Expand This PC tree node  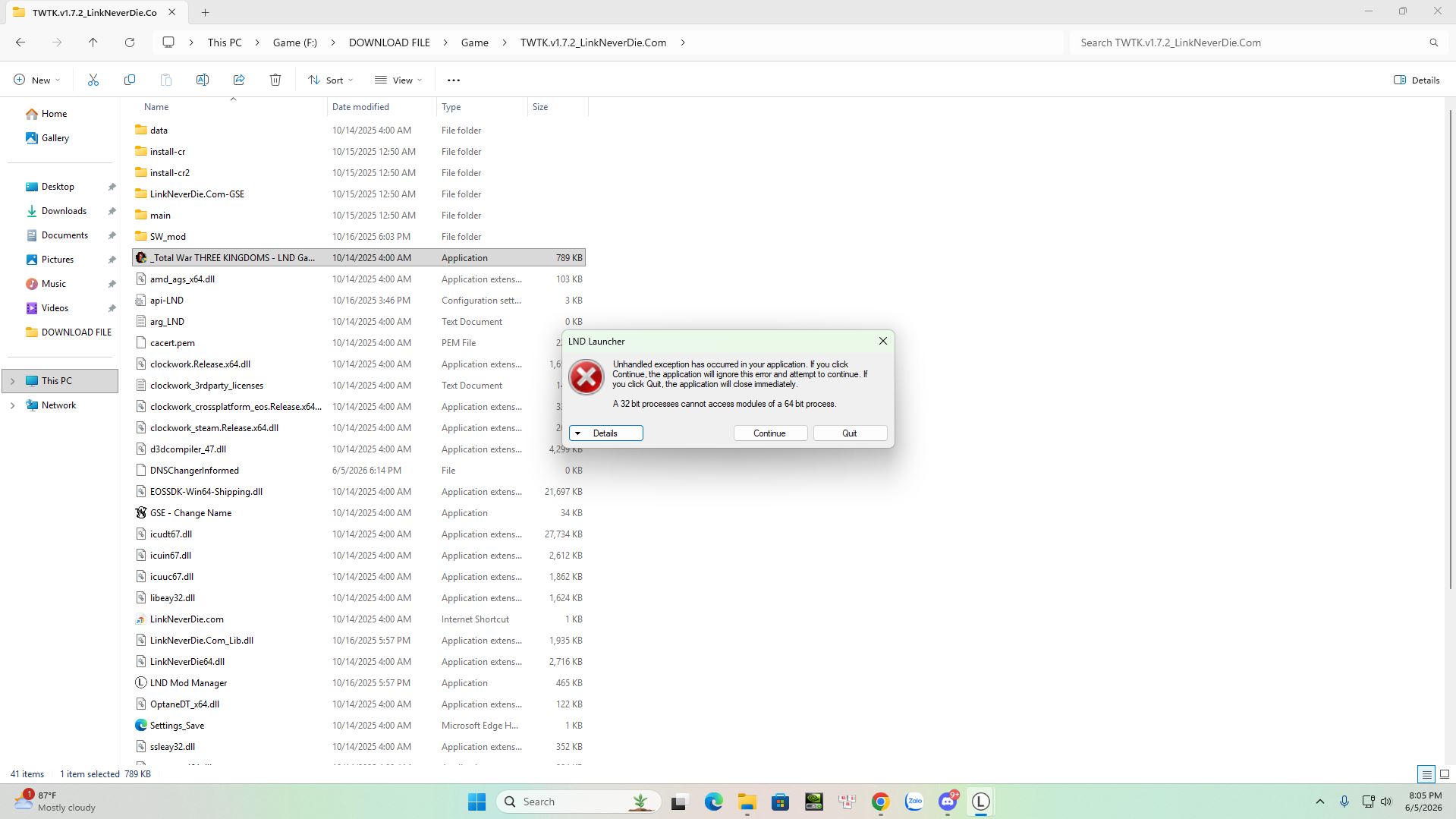point(12,381)
